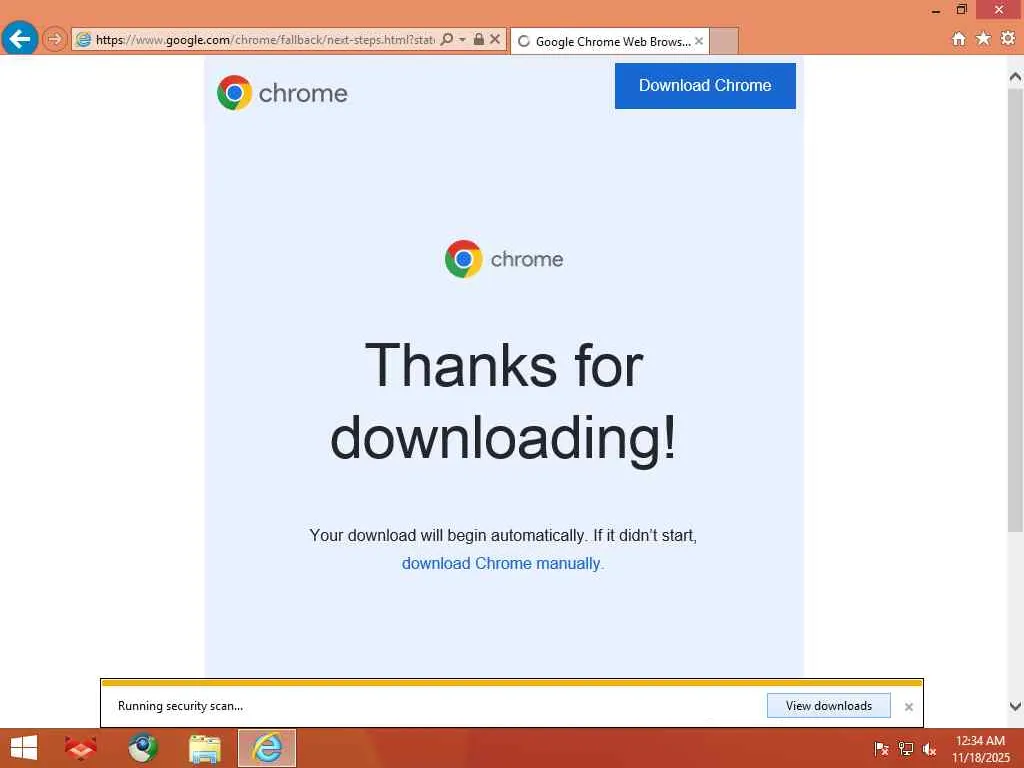
Task: Click the security lock icon in address bar
Action: 479,39
